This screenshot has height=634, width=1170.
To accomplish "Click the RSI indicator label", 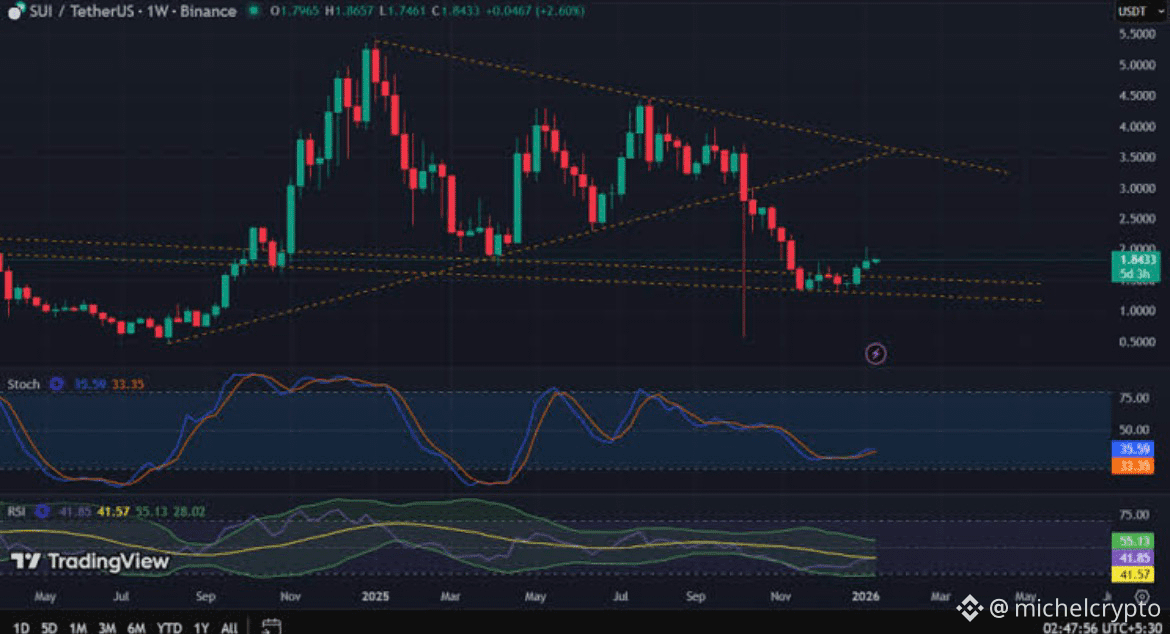I will click(x=16, y=511).
